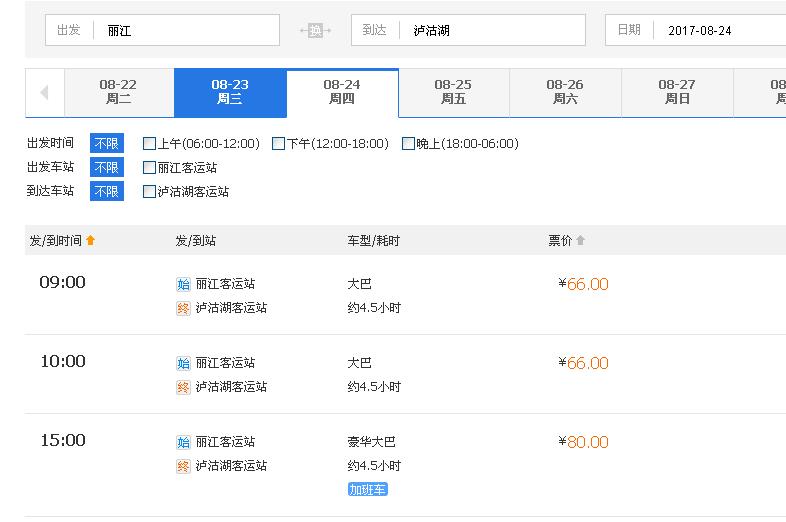
Task: Switch to 08-27 周日 date tab
Action: click(678, 92)
